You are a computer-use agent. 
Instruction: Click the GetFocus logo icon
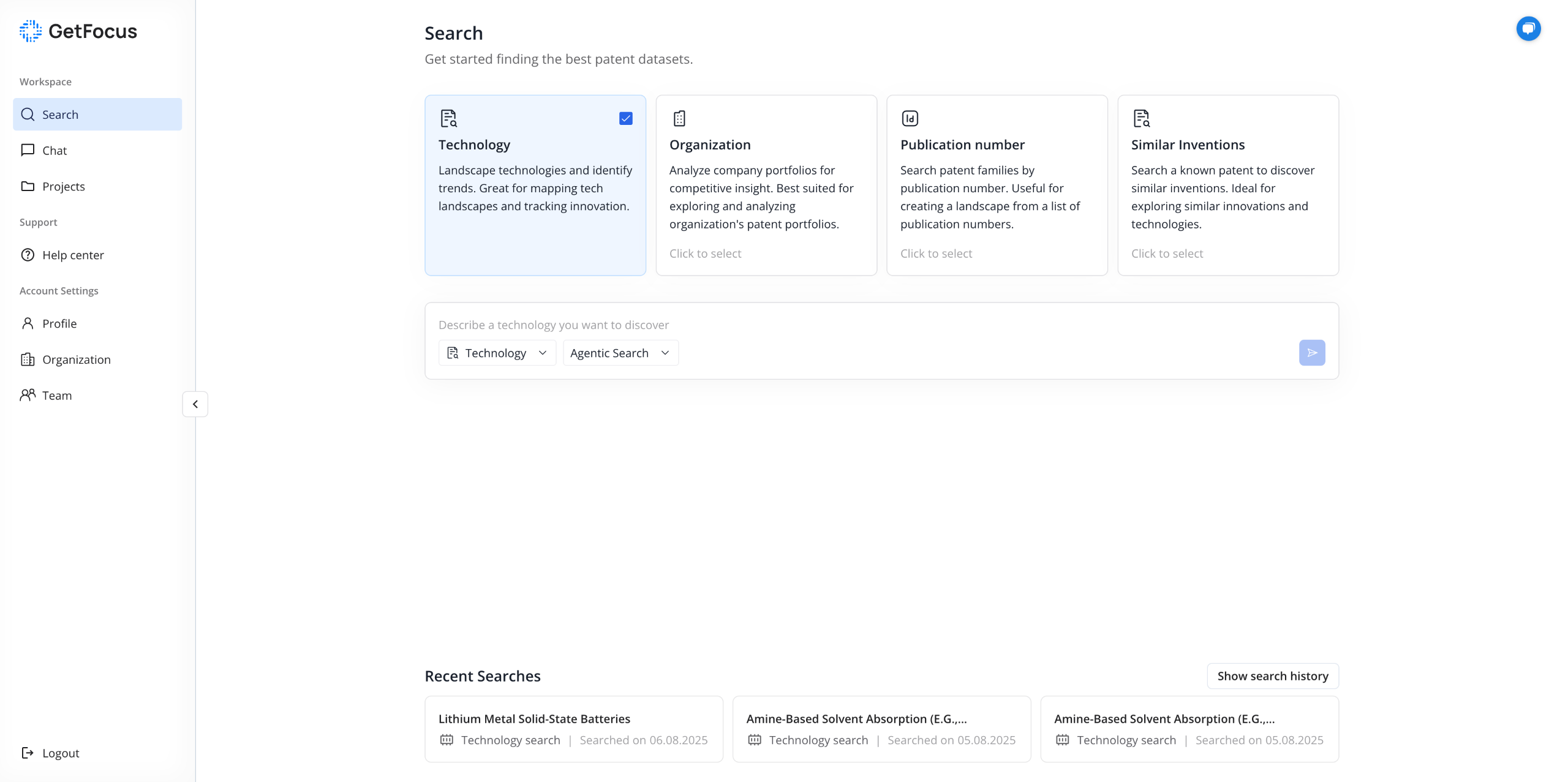click(x=31, y=31)
